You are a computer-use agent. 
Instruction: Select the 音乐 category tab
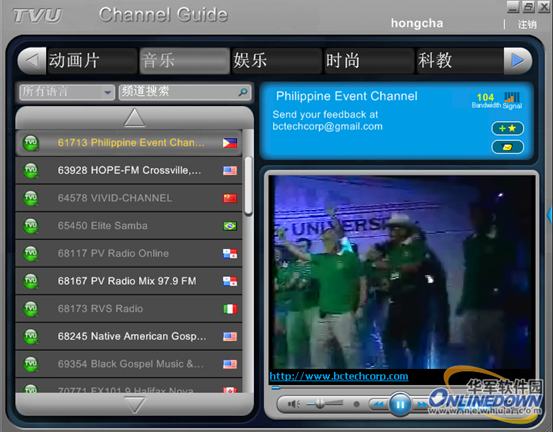pyautogui.click(x=184, y=61)
